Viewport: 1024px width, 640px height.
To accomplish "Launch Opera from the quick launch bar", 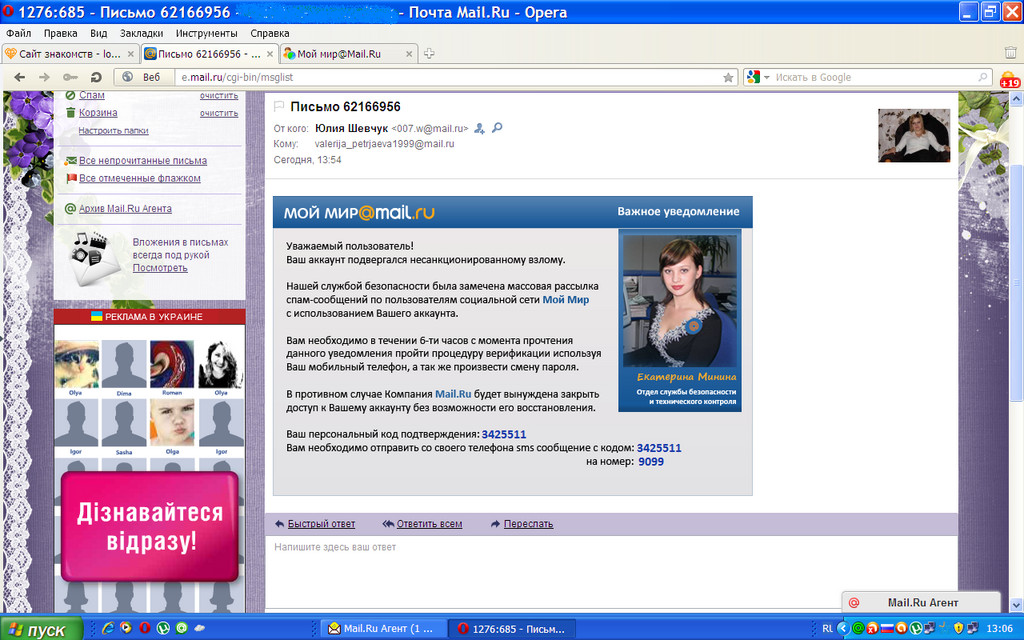I will coord(144,628).
